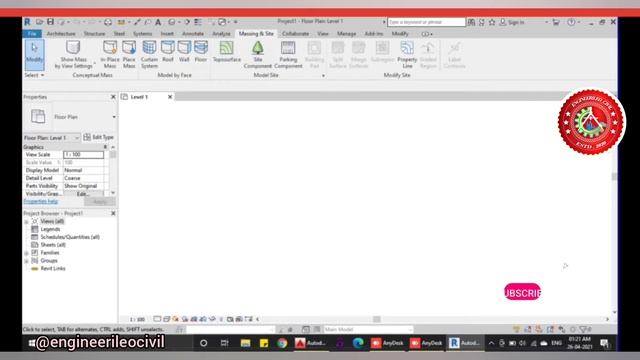Click Show Mass by View Settings
640x360 pixels.
pyautogui.click(x=73, y=54)
